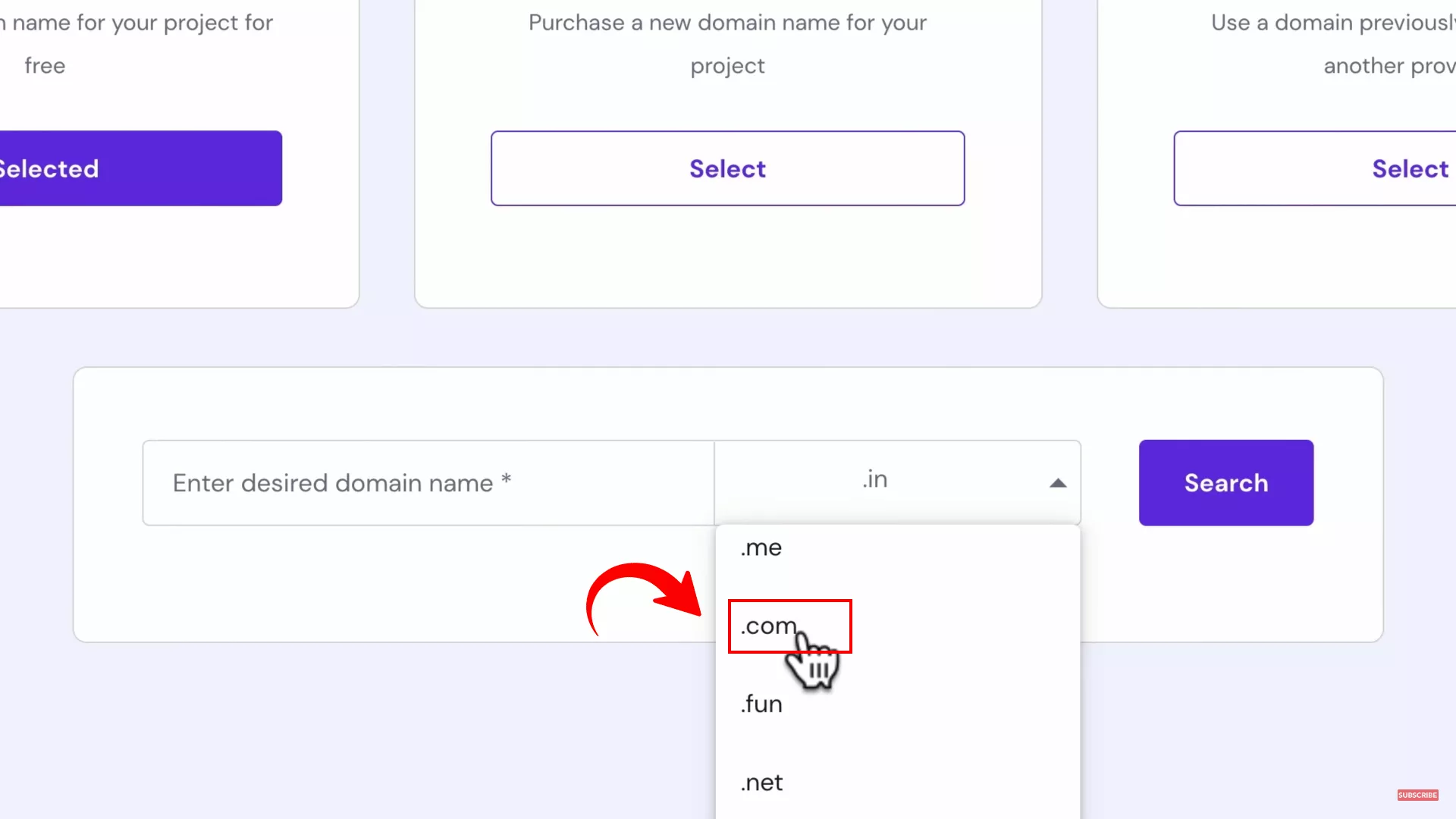Screen dimensions: 1456x819
Task: Choose the .me extension
Action: click(x=761, y=548)
